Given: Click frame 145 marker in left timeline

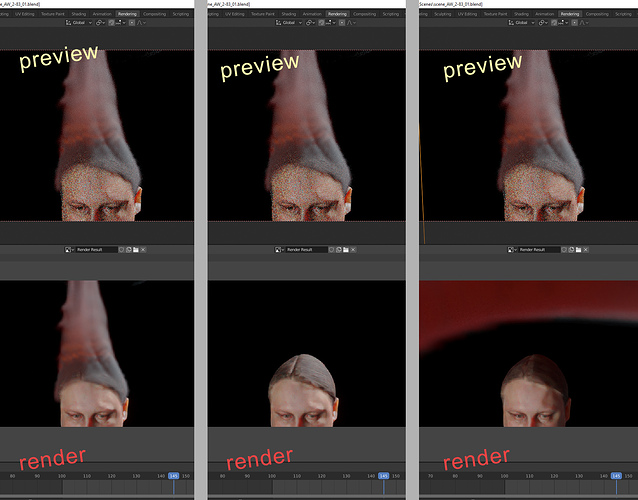Looking at the screenshot, I should click(174, 476).
